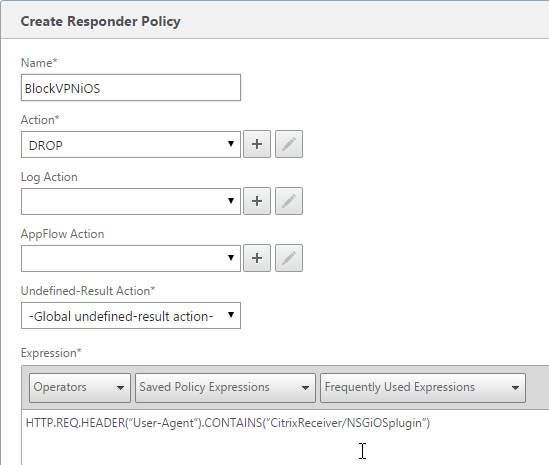Open the AppFlow Action dropdown
The width and height of the screenshot is (549, 465).
[131, 258]
